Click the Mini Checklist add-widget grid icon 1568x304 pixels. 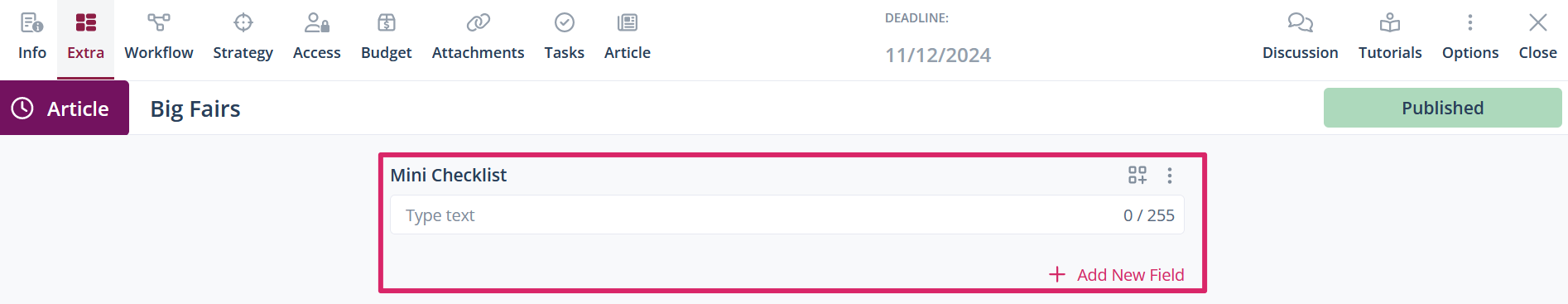[1138, 175]
